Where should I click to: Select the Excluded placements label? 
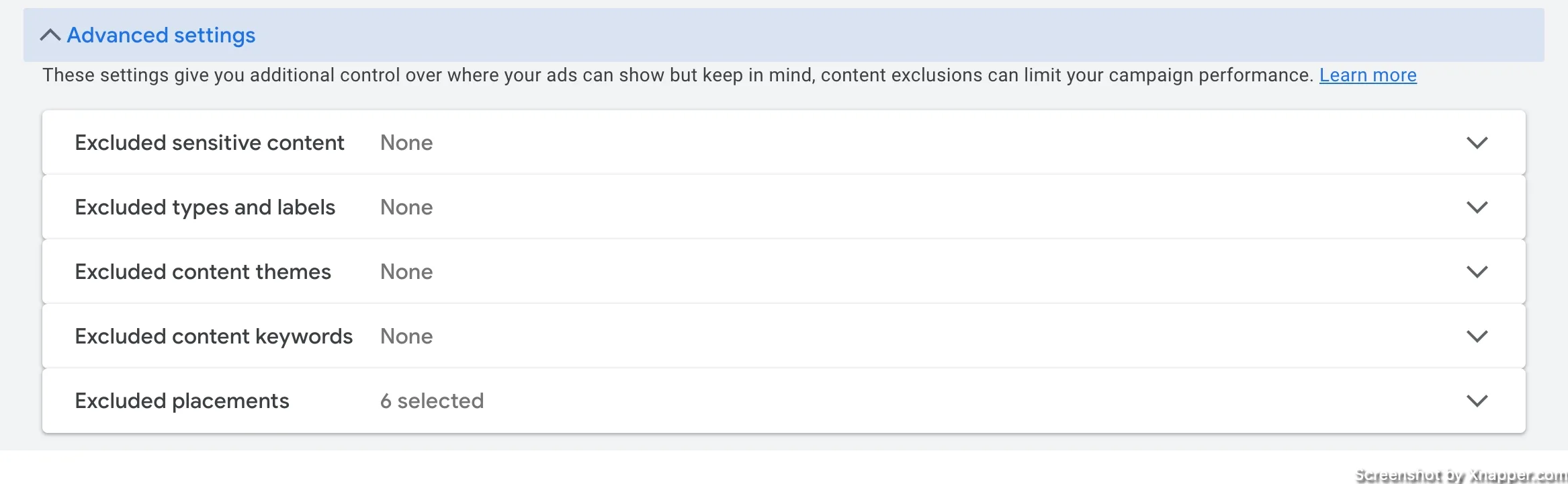point(182,401)
